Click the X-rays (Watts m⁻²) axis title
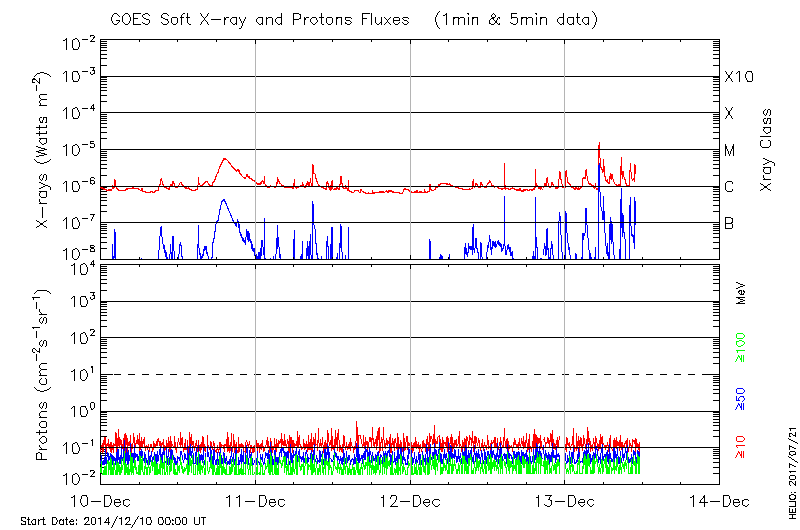Viewport: 800px width, 530px height. [x=43, y=150]
